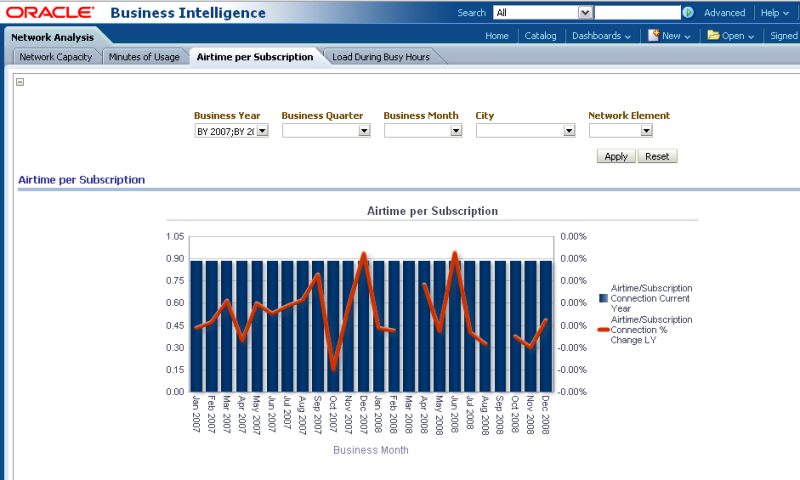Click the Business Month axis title

[371, 450]
